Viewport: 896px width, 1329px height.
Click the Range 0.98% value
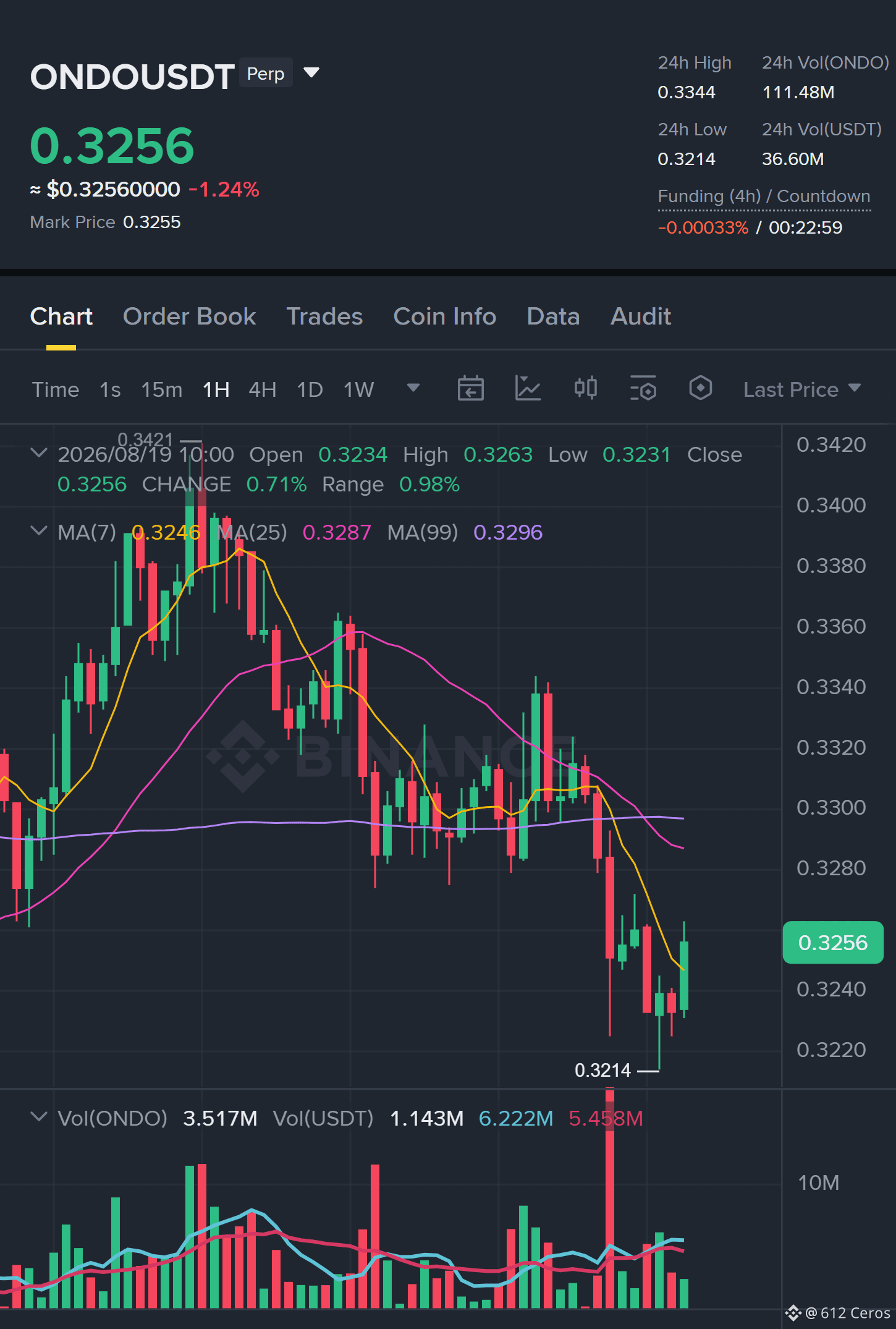[x=429, y=484]
